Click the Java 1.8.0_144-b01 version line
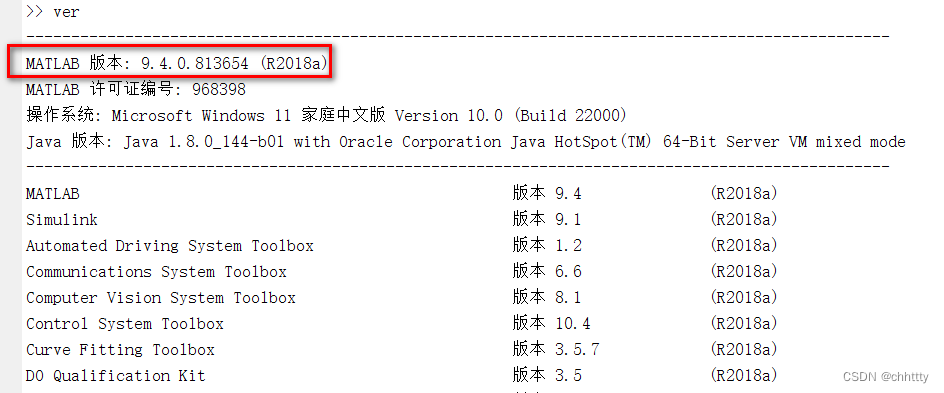This screenshot has width=944, height=393. click(x=465, y=142)
